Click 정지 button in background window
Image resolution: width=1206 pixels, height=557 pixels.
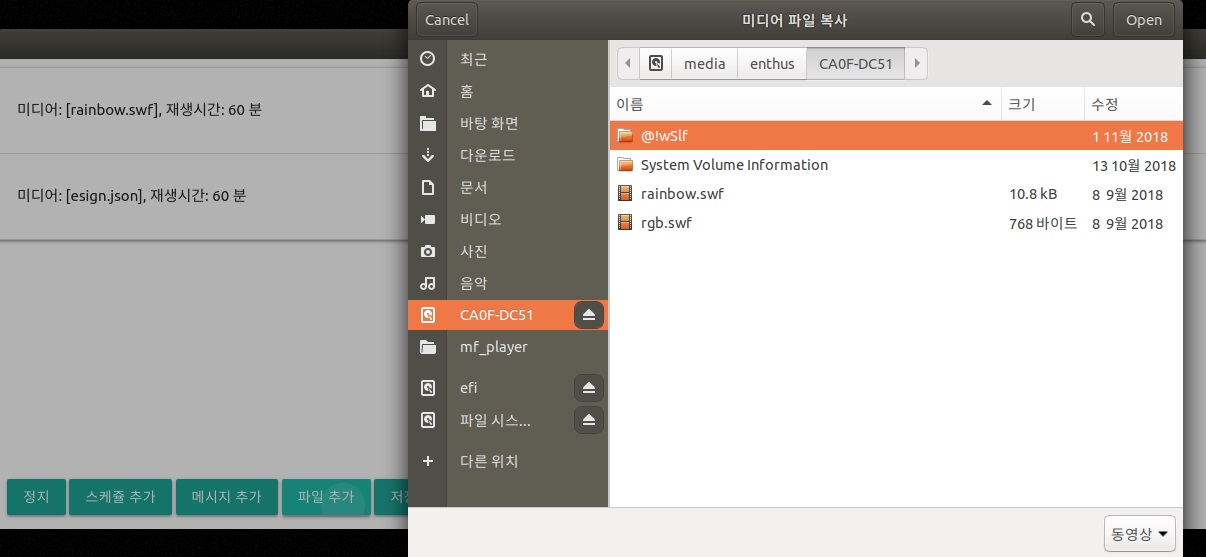[x=36, y=497]
